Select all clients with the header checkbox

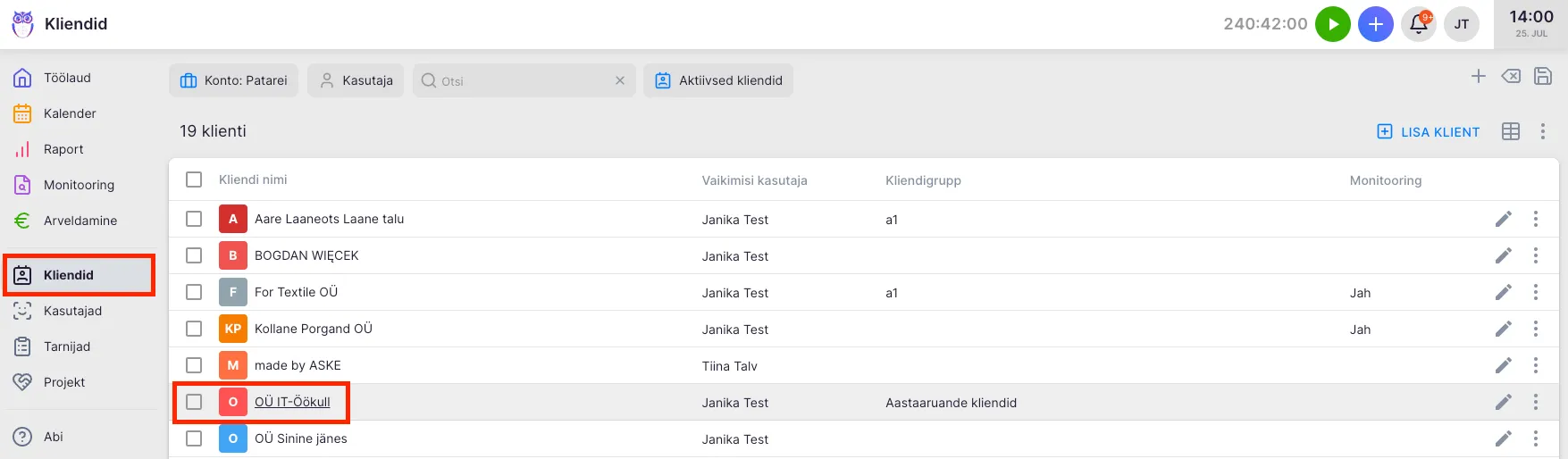(194, 179)
